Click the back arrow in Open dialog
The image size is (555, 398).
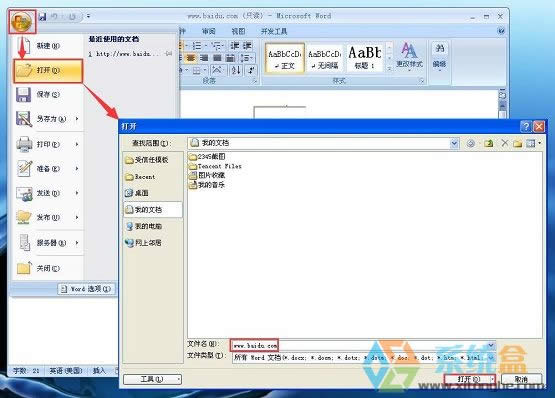470,143
